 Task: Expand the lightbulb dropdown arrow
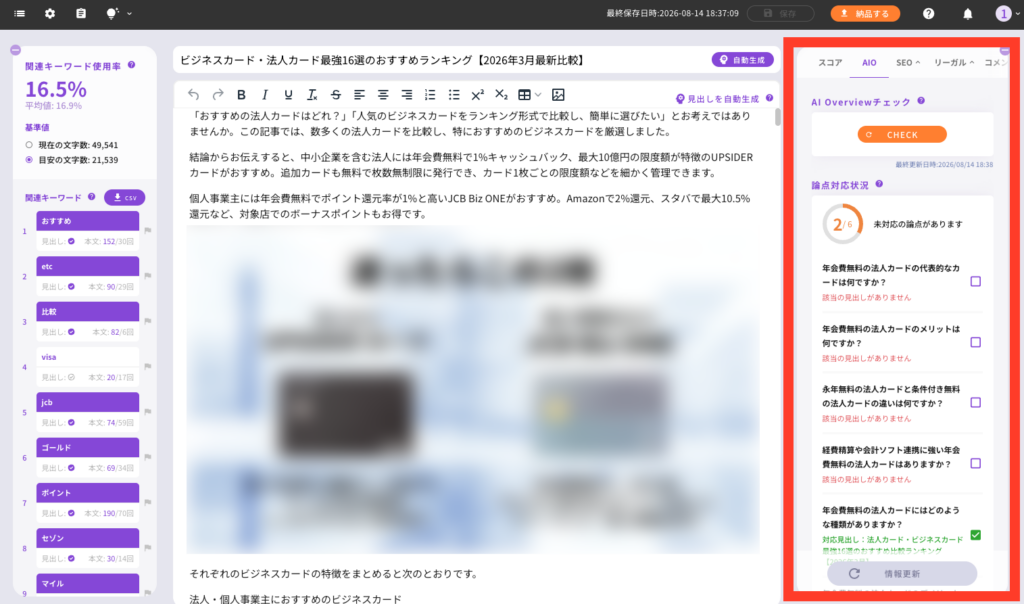tap(129, 13)
